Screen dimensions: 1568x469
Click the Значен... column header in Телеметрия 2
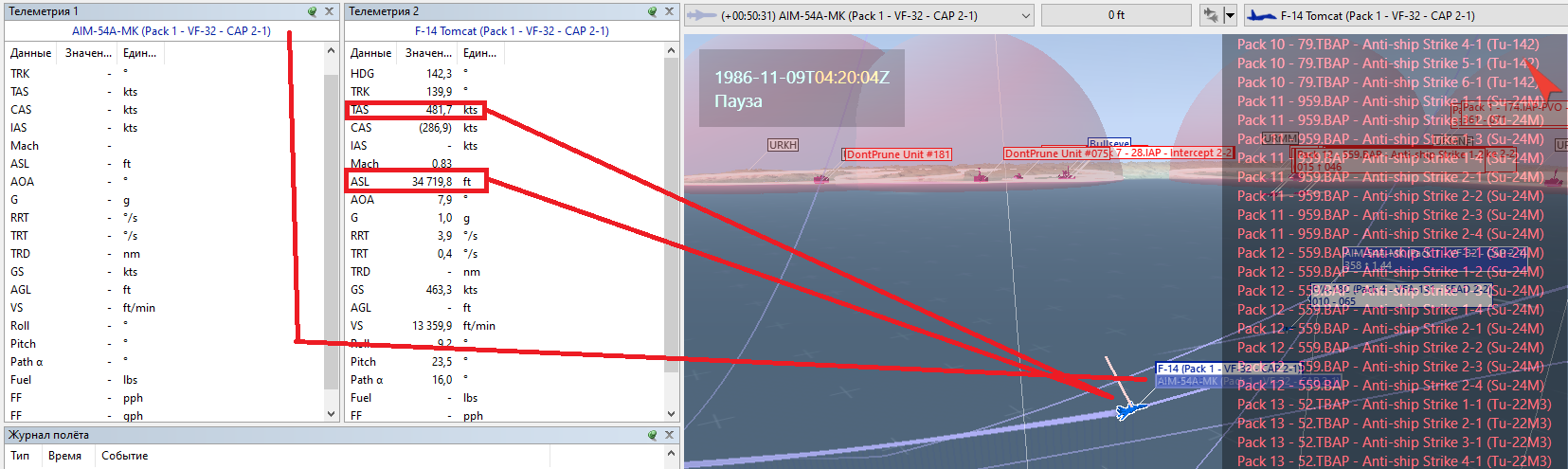tap(428, 53)
